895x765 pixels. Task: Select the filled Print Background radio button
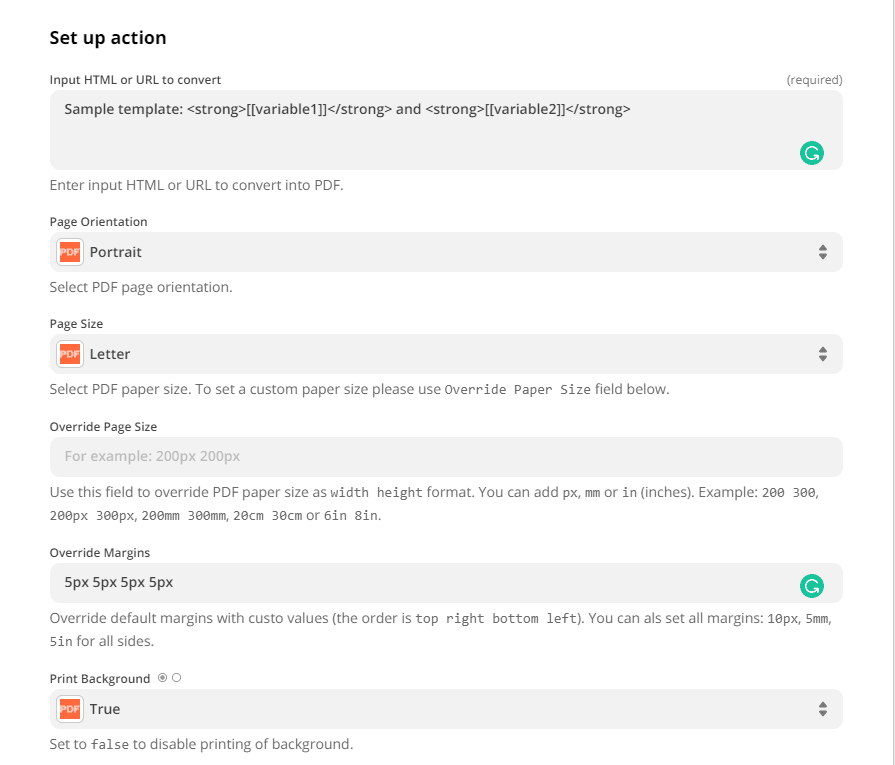[x=163, y=678]
